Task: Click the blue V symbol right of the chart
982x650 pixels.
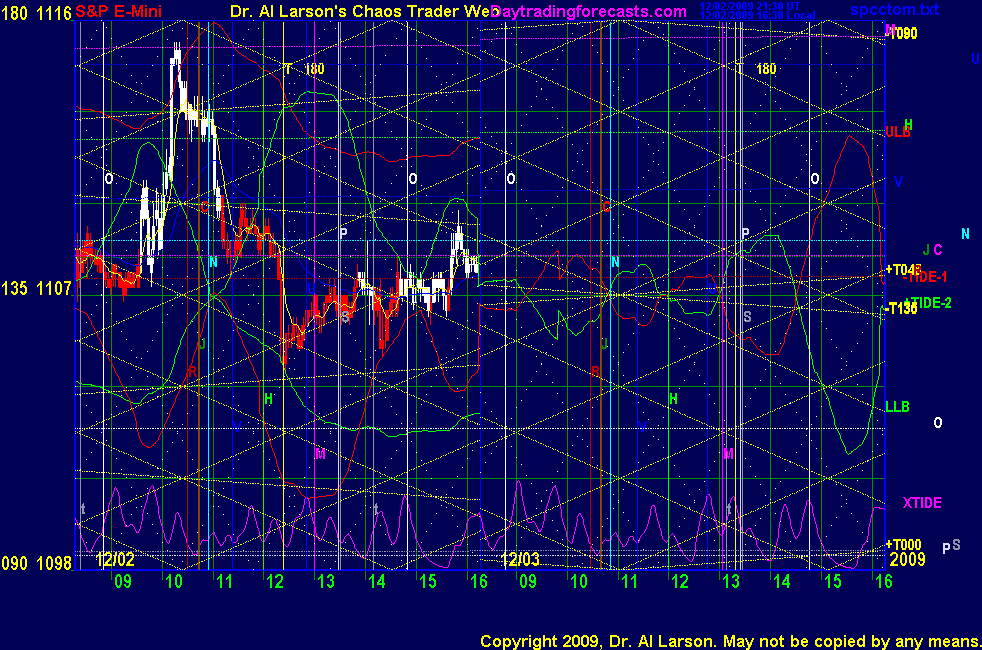Action: point(898,182)
